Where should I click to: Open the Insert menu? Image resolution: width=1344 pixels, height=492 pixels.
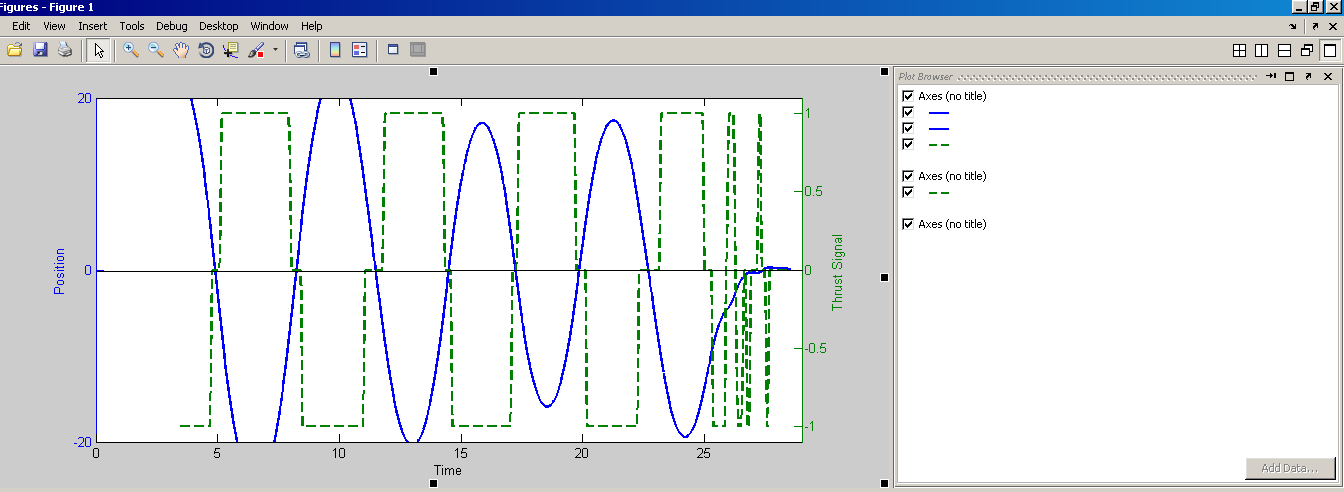coord(93,26)
